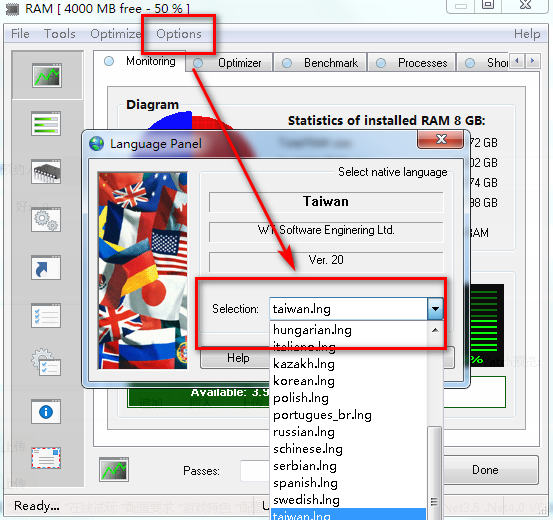Select the checklist sidebar icon
553x520 pixels.
pos(46,315)
